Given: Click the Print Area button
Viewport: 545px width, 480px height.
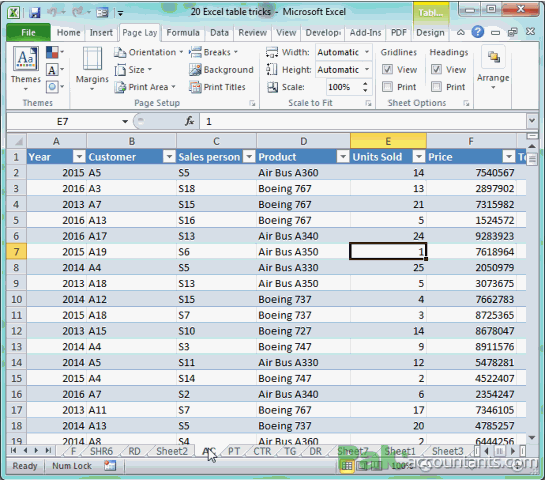Looking at the screenshot, I should click(145, 87).
